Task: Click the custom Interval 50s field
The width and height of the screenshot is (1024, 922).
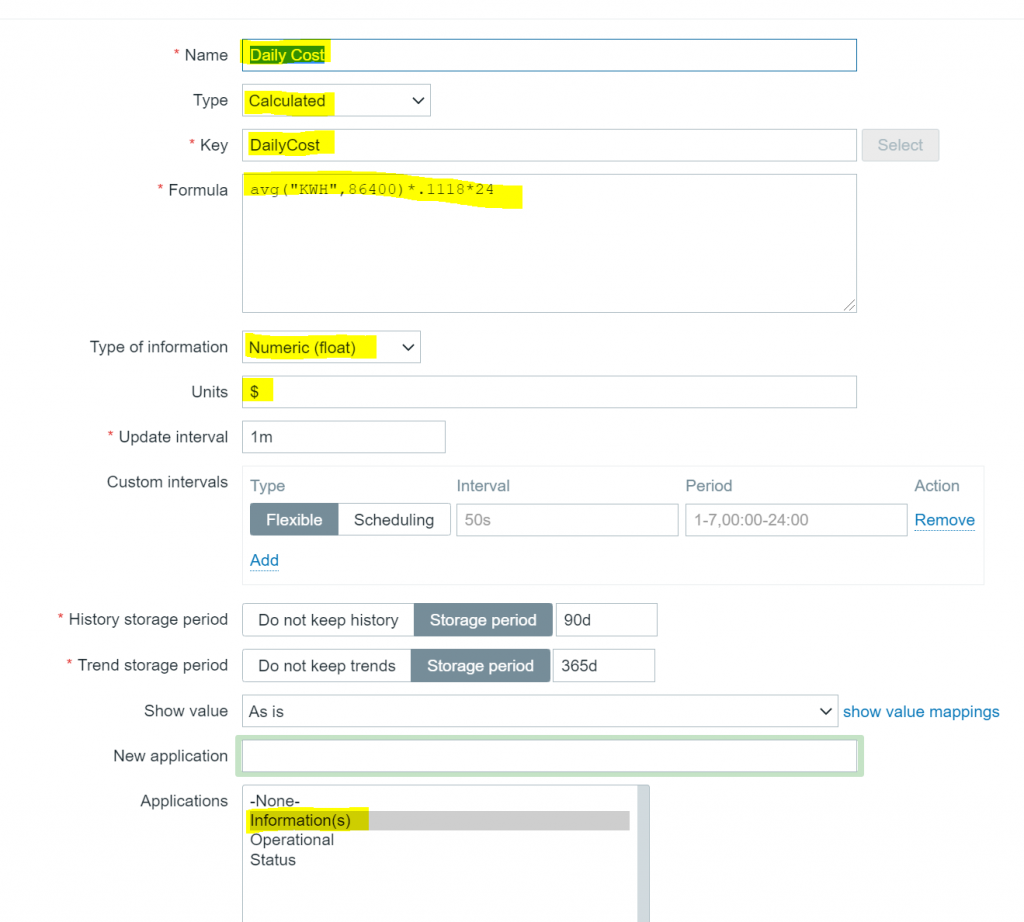Action: [567, 520]
